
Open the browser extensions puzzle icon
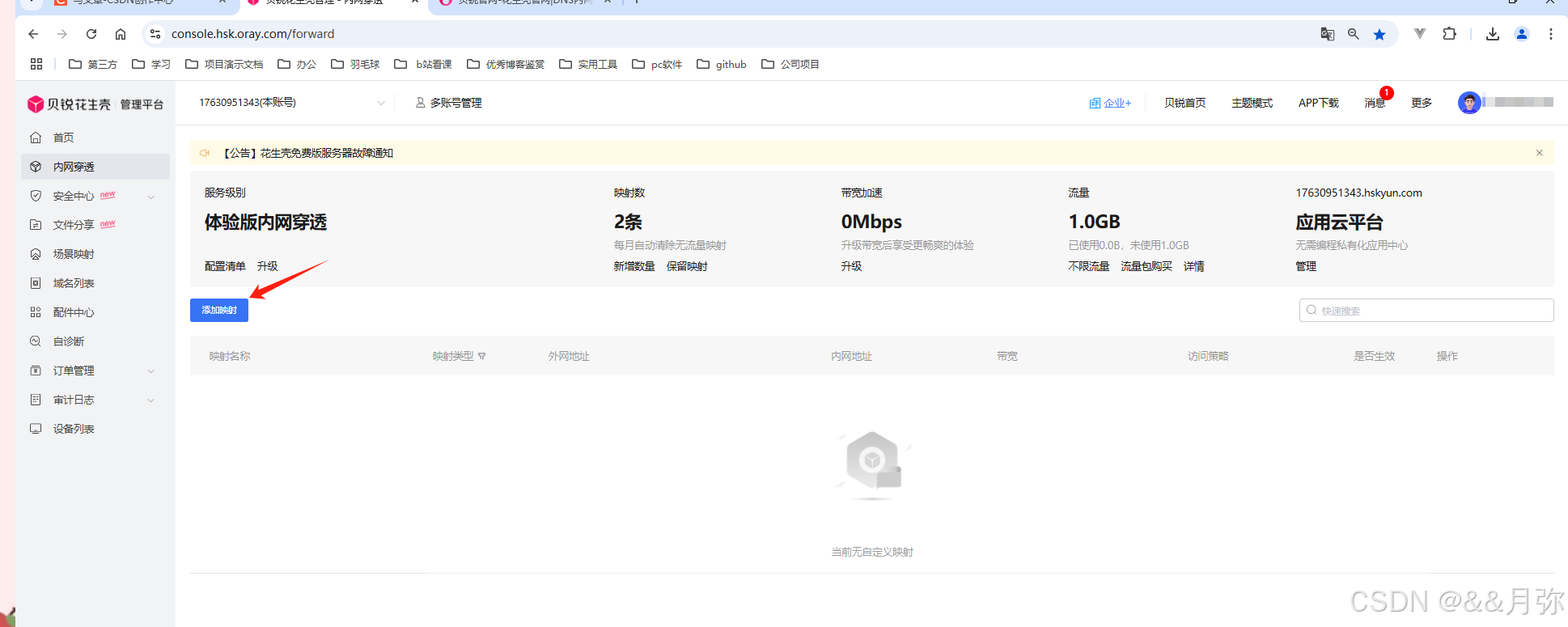(x=1449, y=34)
